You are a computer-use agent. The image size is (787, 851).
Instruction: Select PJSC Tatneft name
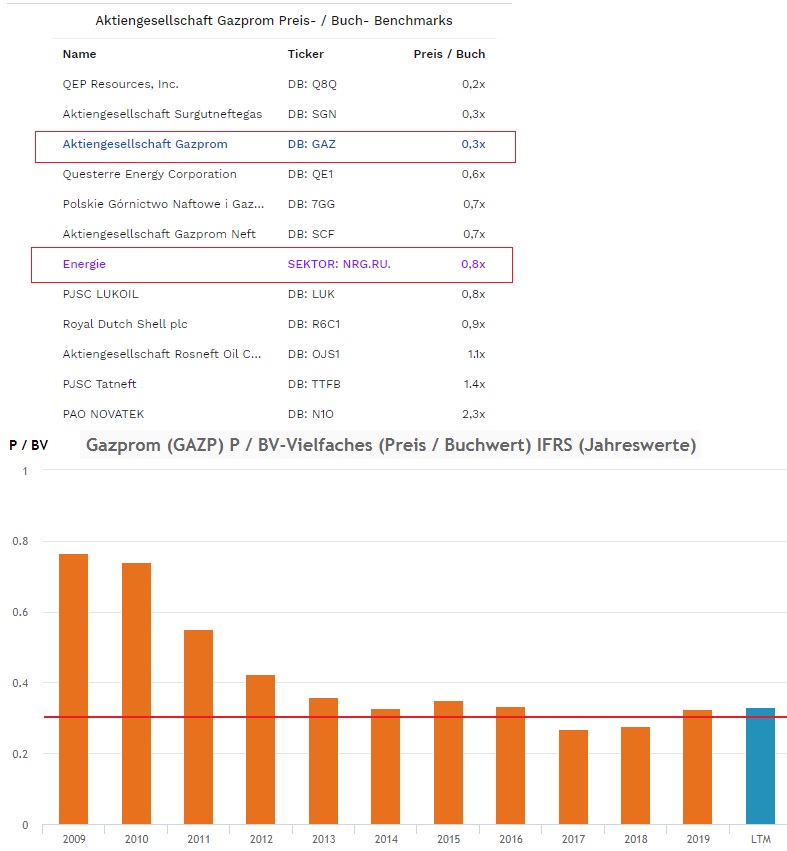click(99, 384)
